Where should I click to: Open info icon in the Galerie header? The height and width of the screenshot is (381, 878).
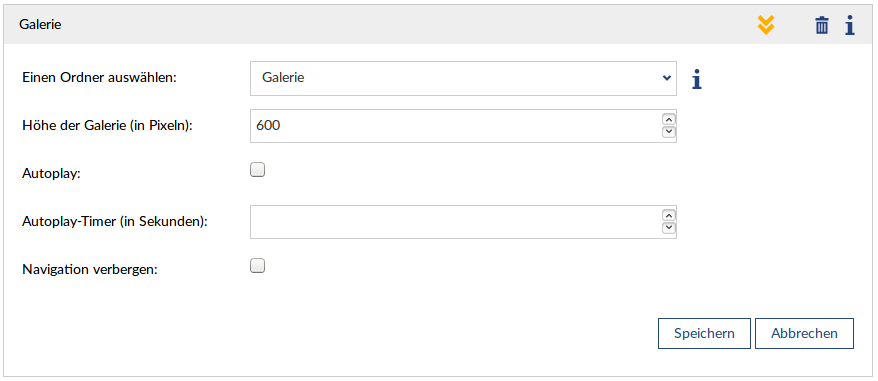[849, 25]
